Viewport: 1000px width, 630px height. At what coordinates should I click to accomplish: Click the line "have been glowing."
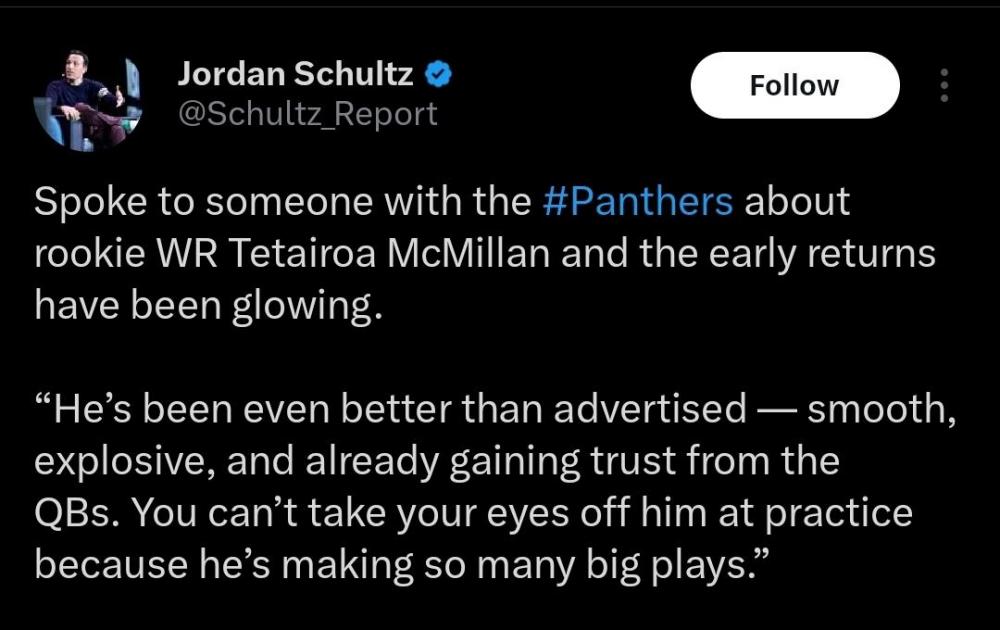(208, 305)
